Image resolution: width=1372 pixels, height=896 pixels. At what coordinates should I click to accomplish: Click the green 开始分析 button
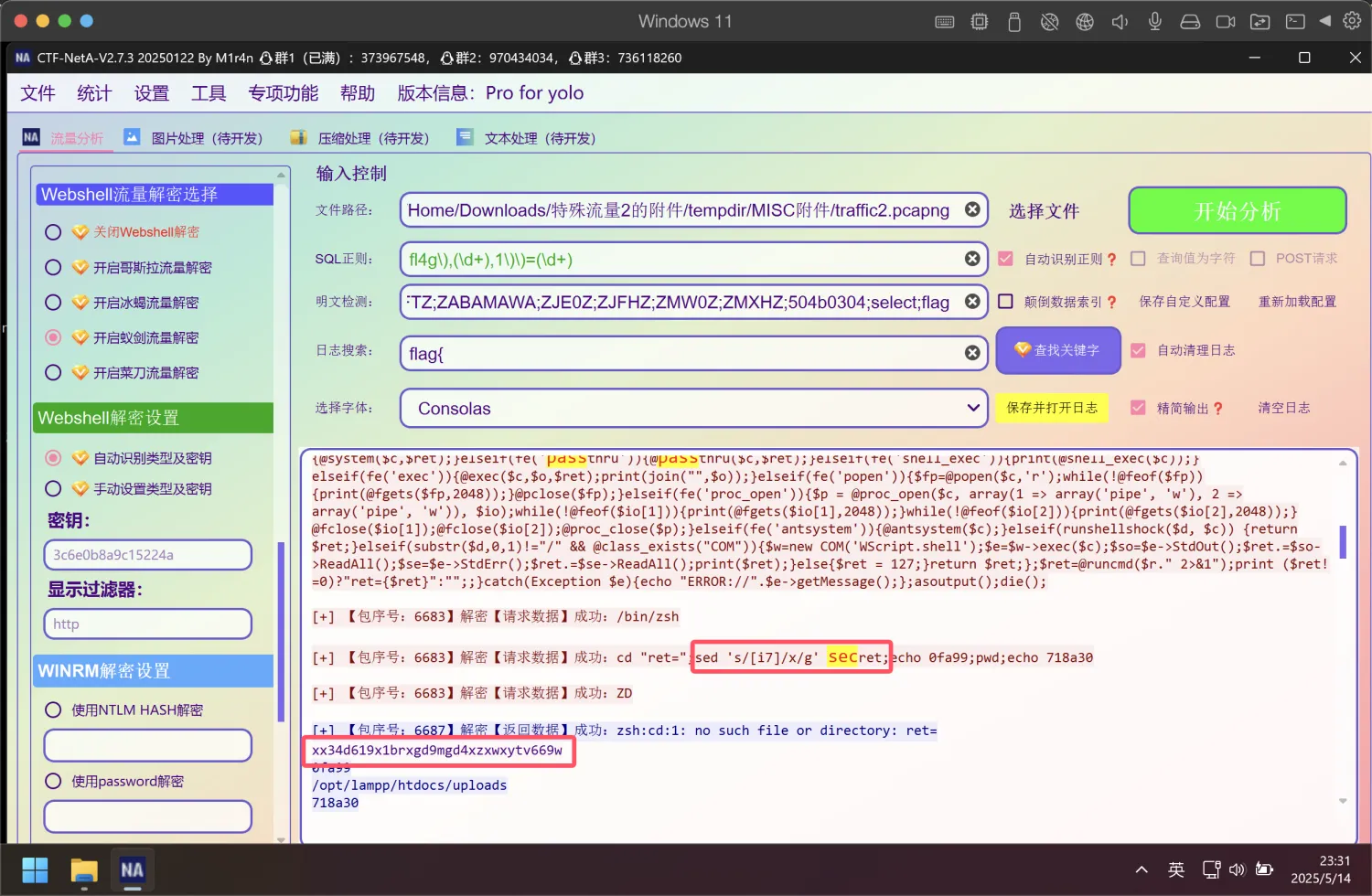1238,210
